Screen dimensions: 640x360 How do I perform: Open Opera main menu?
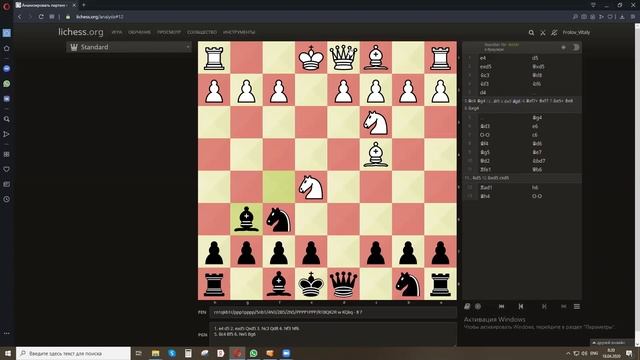(x=6, y=6)
